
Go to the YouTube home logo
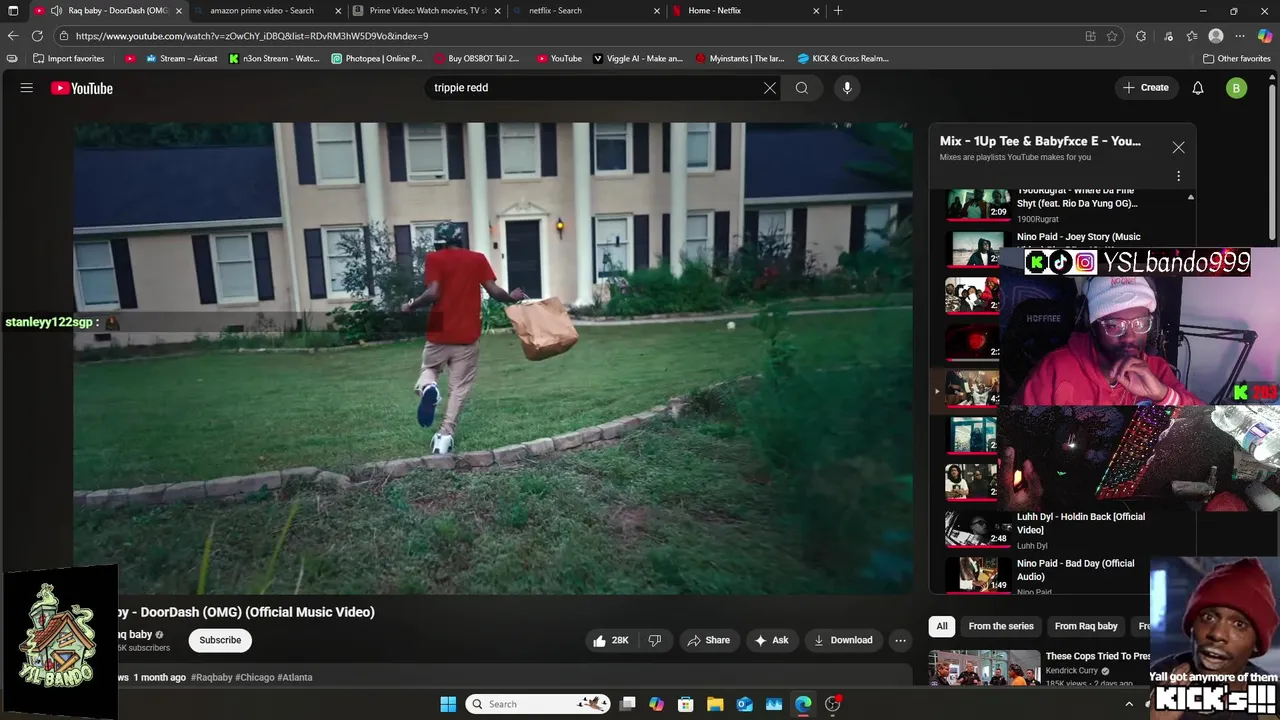pos(82,88)
